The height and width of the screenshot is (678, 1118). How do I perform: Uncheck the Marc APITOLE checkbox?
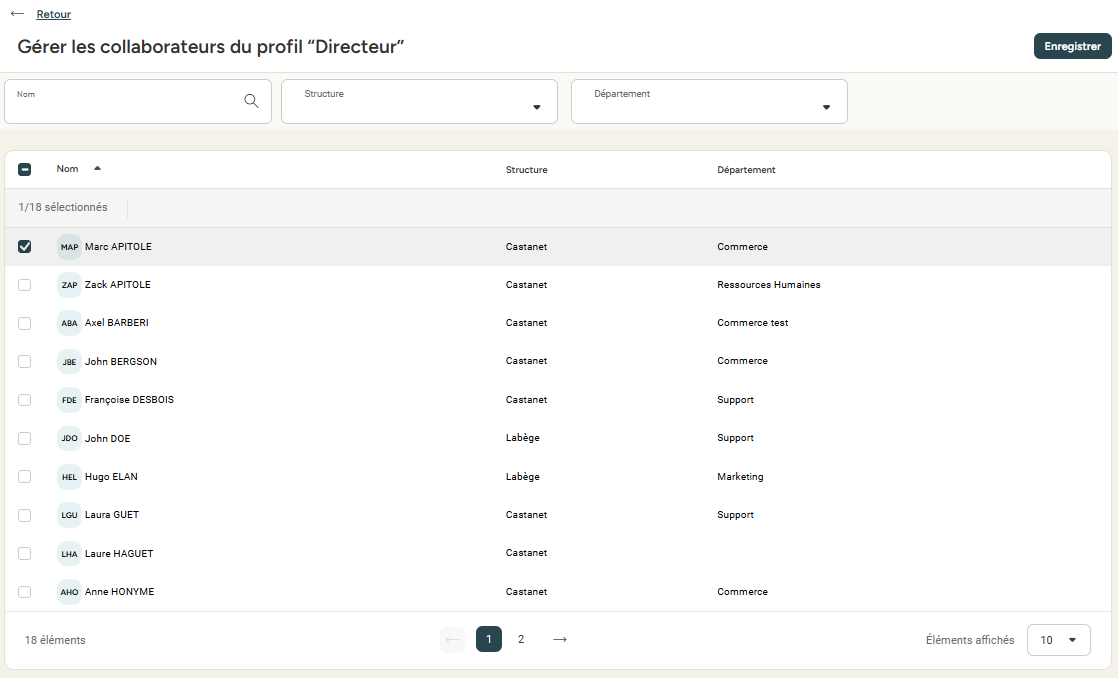click(x=25, y=247)
